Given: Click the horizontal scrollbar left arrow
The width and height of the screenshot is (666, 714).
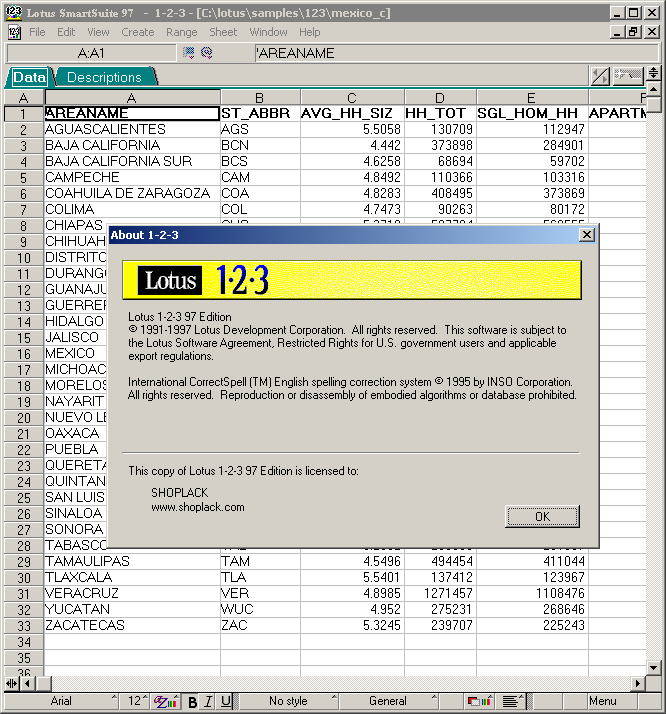Looking at the screenshot, I should [x=28, y=683].
